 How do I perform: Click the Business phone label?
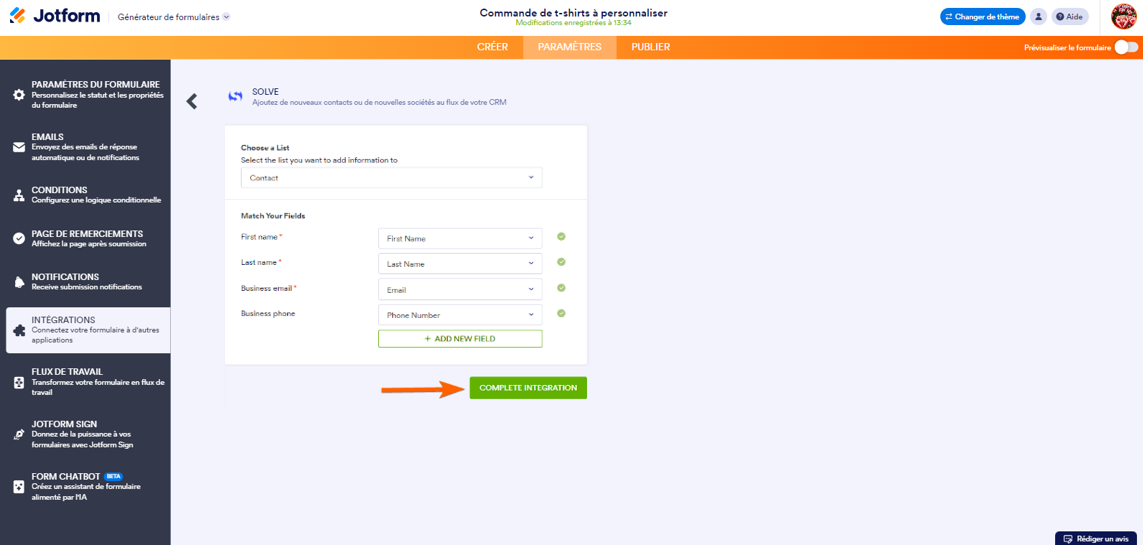(x=268, y=313)
